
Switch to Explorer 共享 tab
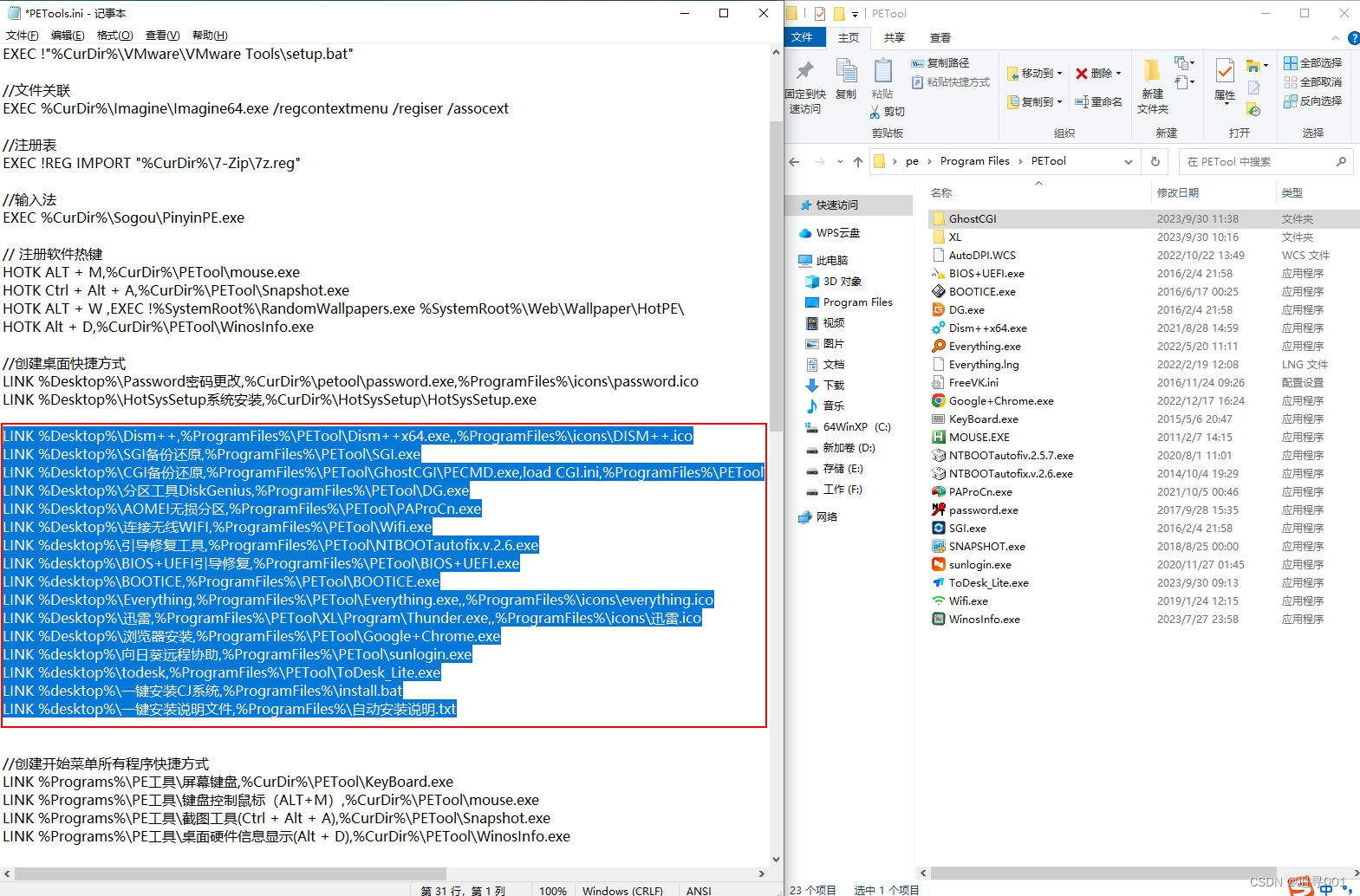click(894, 38)
